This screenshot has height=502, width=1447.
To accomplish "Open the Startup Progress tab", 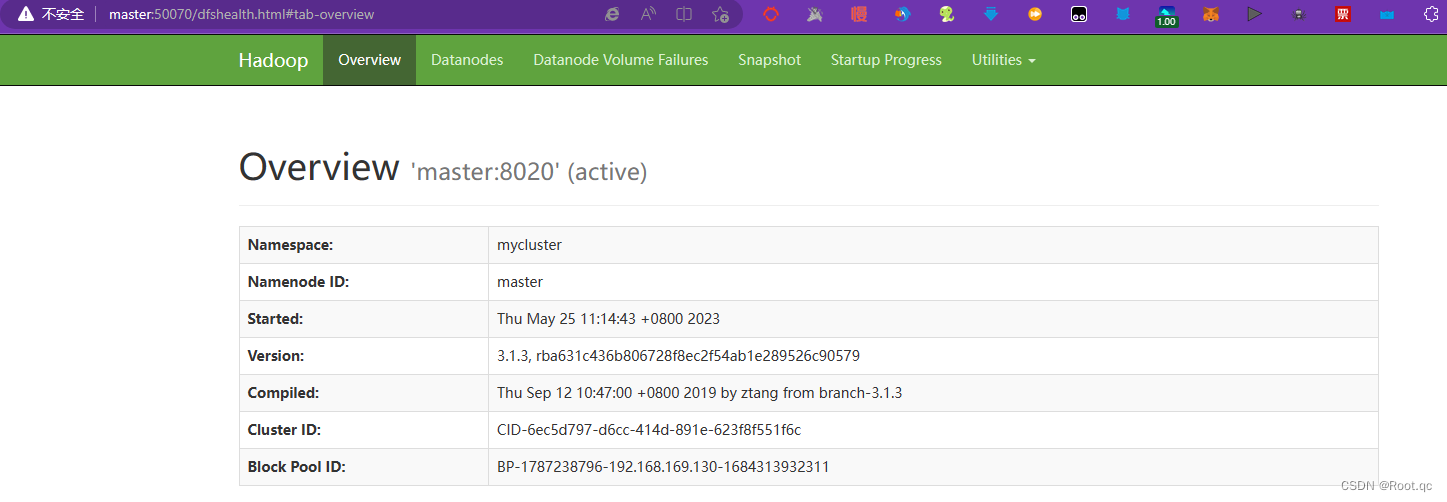I will pyautogui.click(x=886, y=60).
